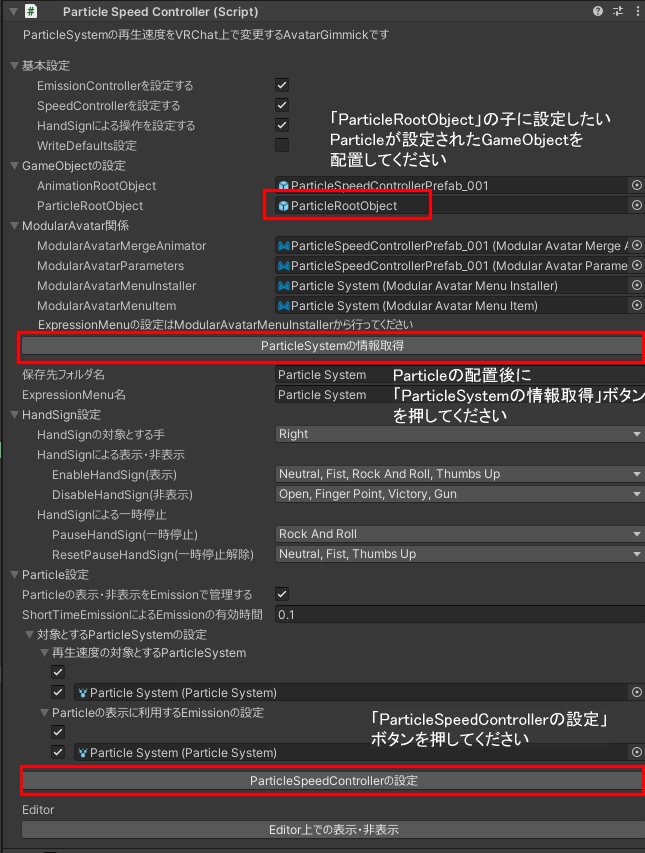Click prefab cube icon of ParticleRootObject value
645x853 pixels.
[x=283, y=206]
